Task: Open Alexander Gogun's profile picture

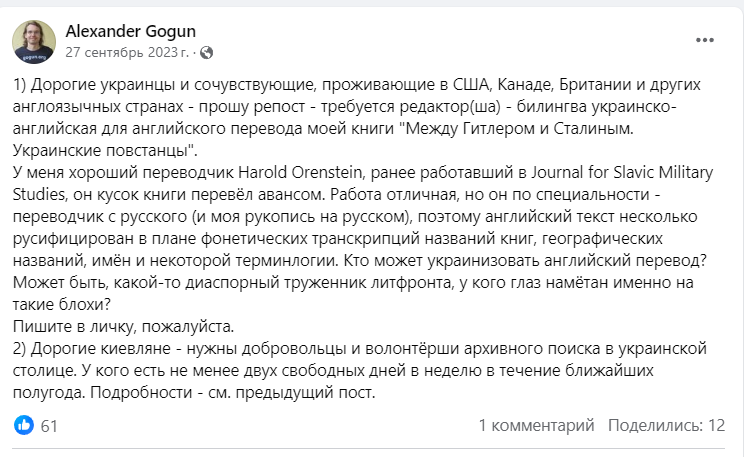Action: pos(34,42)
